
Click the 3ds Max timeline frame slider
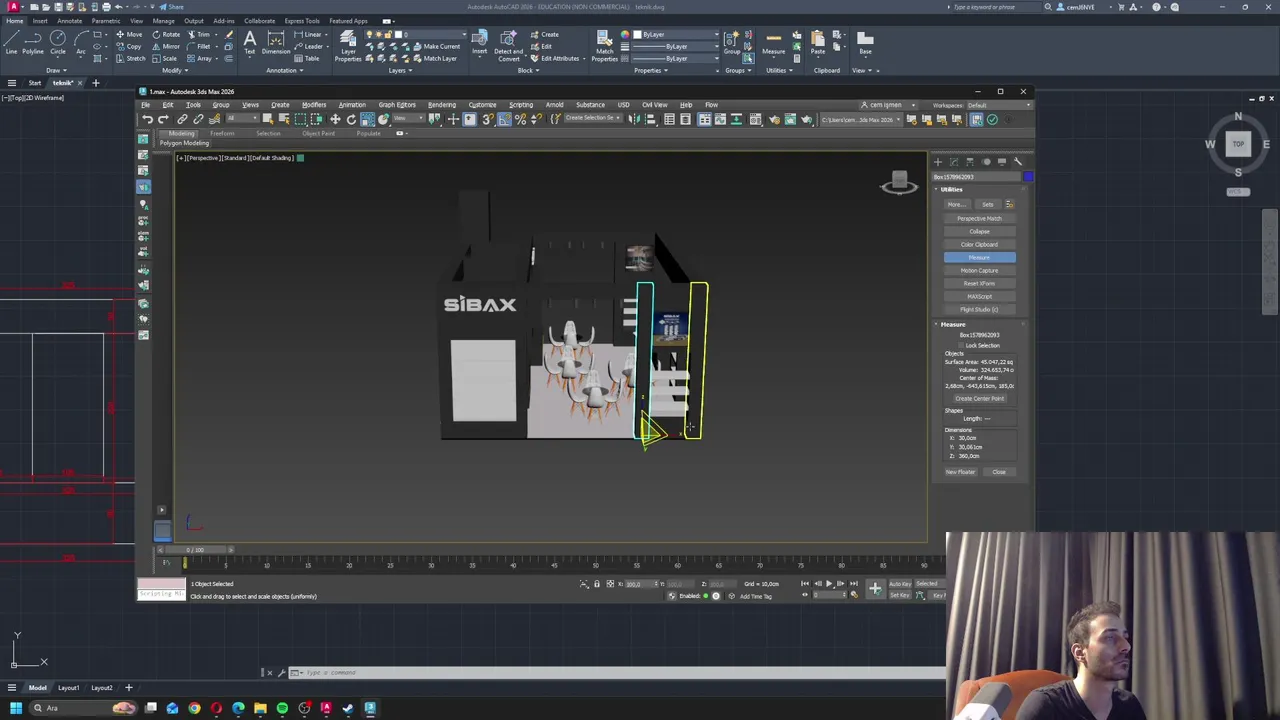tap(195, 550)
